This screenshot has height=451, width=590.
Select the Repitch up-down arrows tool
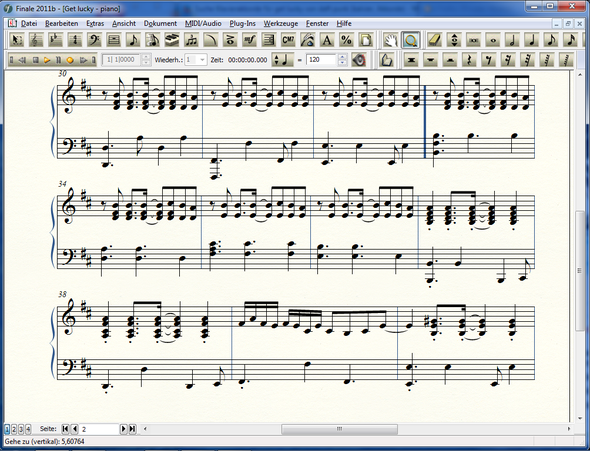pyautogui.click(x=454, y=39)
